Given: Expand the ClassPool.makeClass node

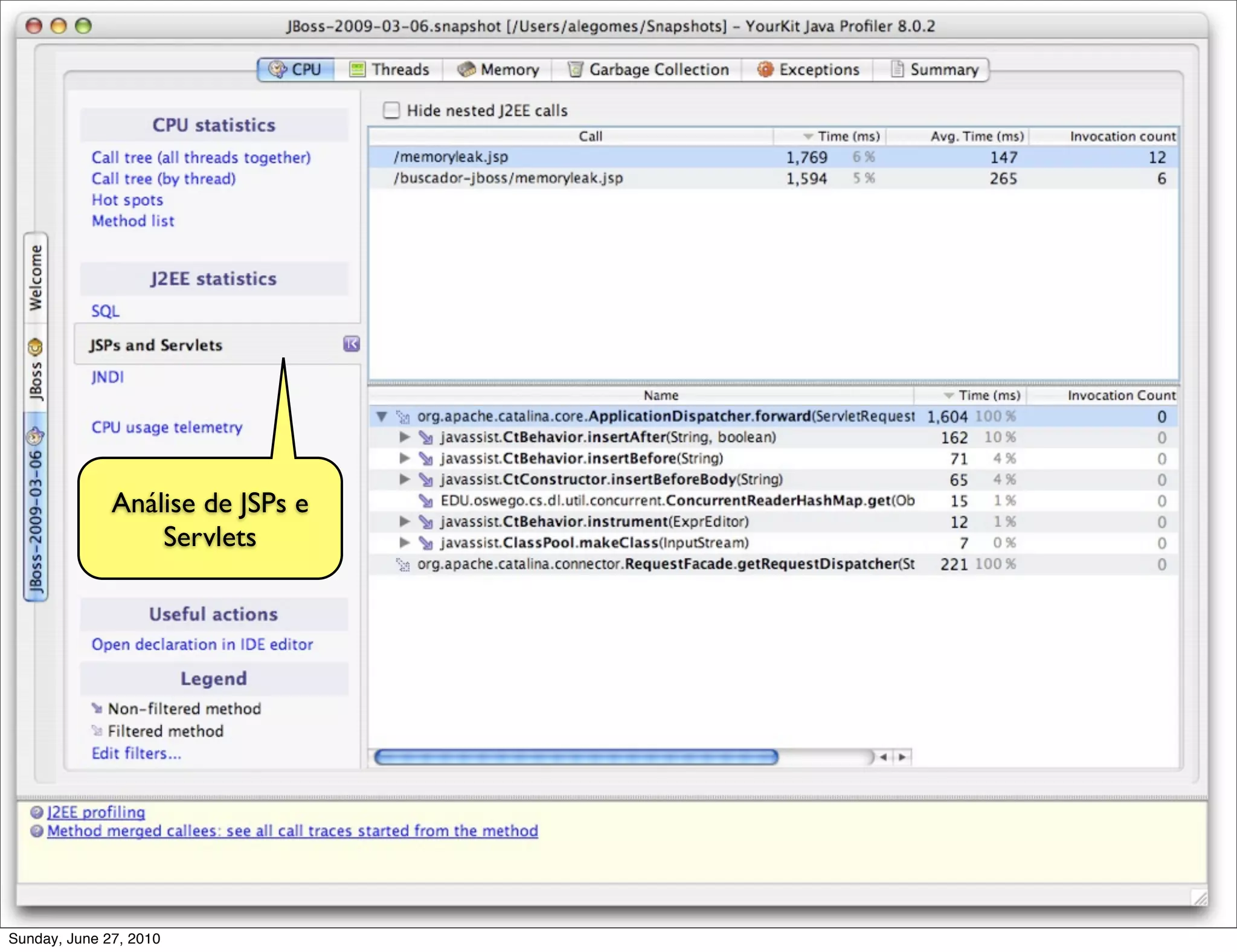Looking at the screenshot, I should click(405, 542).
